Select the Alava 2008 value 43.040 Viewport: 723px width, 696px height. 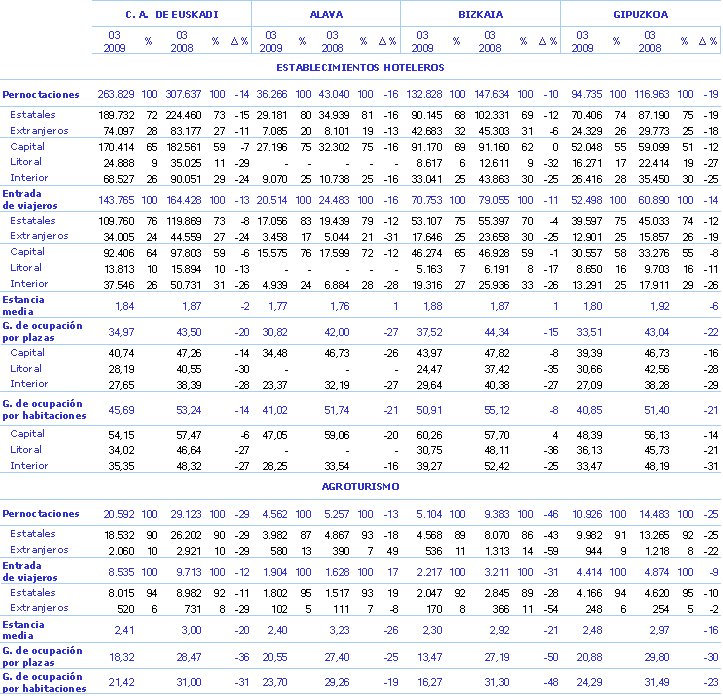point(334,95)
